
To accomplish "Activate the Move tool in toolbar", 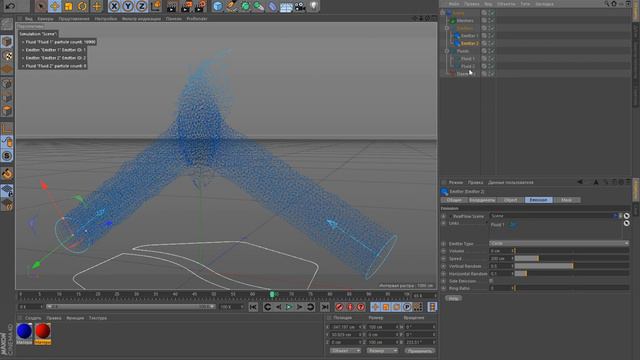I will click(54, 6).
